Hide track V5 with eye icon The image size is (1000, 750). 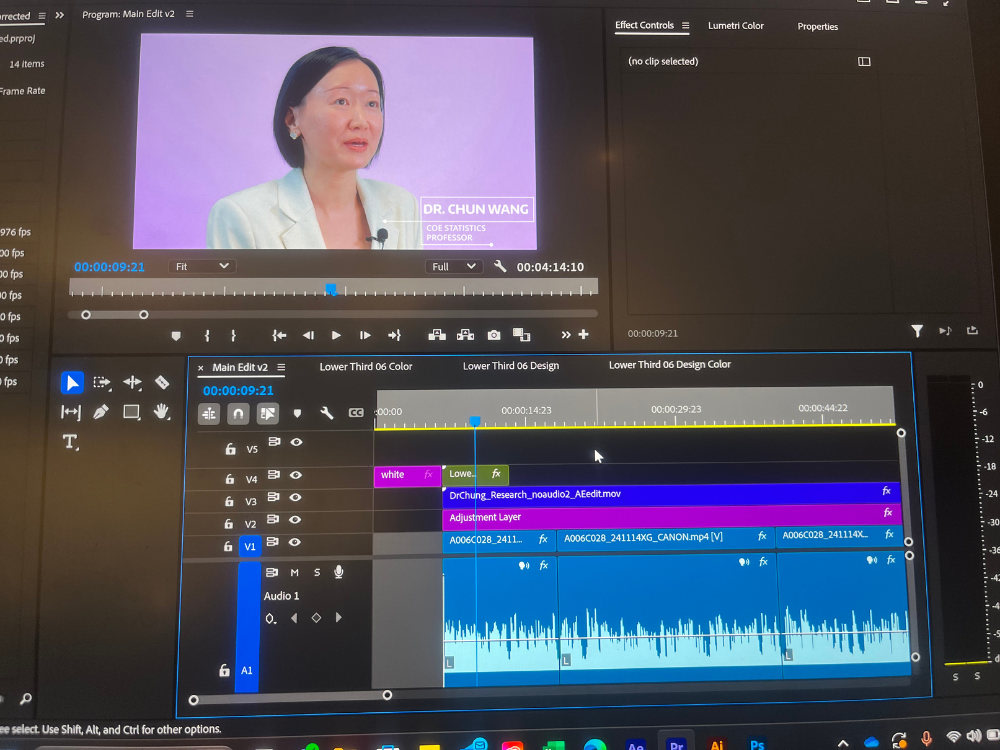coord(297,442)
